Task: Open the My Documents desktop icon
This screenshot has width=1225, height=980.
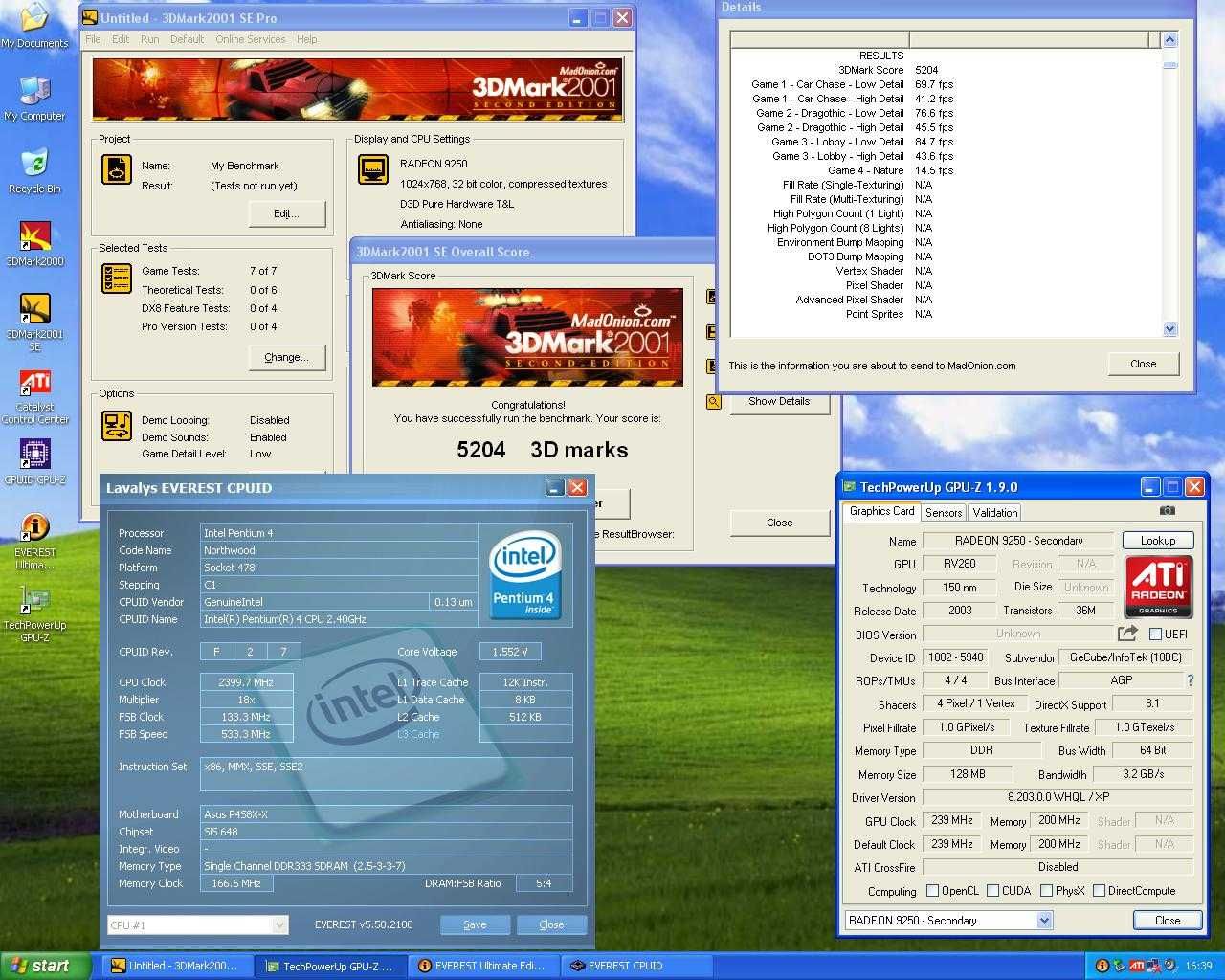Action: coord(34,25)
